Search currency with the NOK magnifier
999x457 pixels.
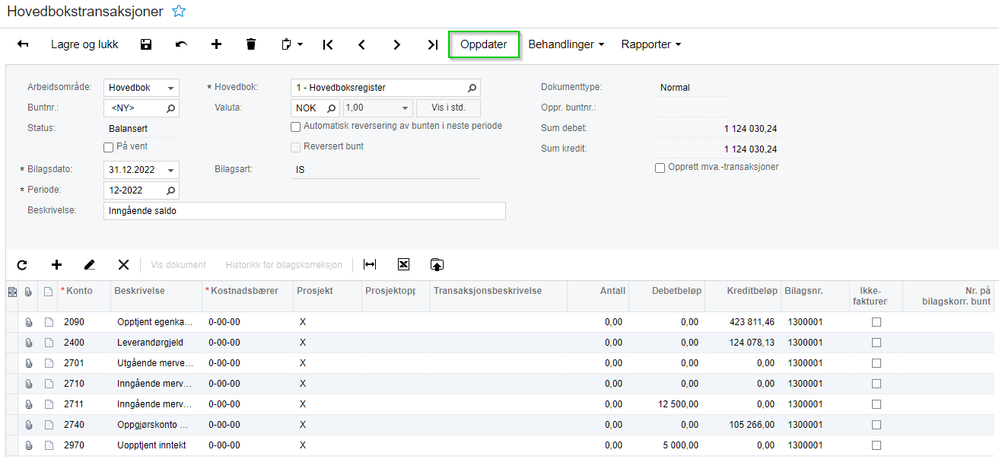(331, 108)
